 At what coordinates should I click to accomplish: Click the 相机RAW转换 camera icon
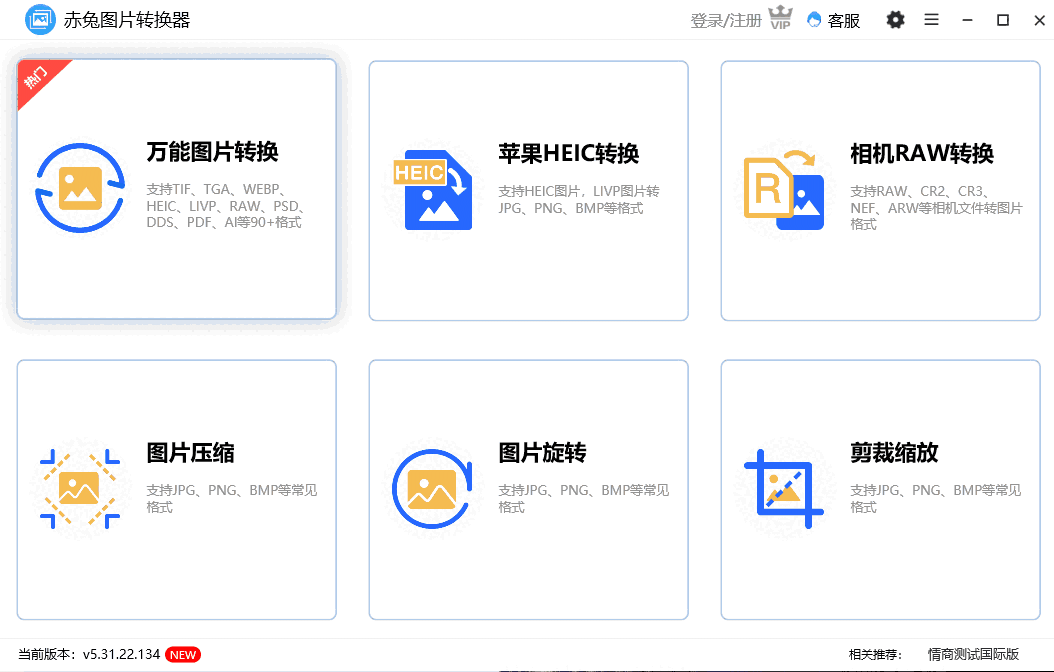click(784, 190)
